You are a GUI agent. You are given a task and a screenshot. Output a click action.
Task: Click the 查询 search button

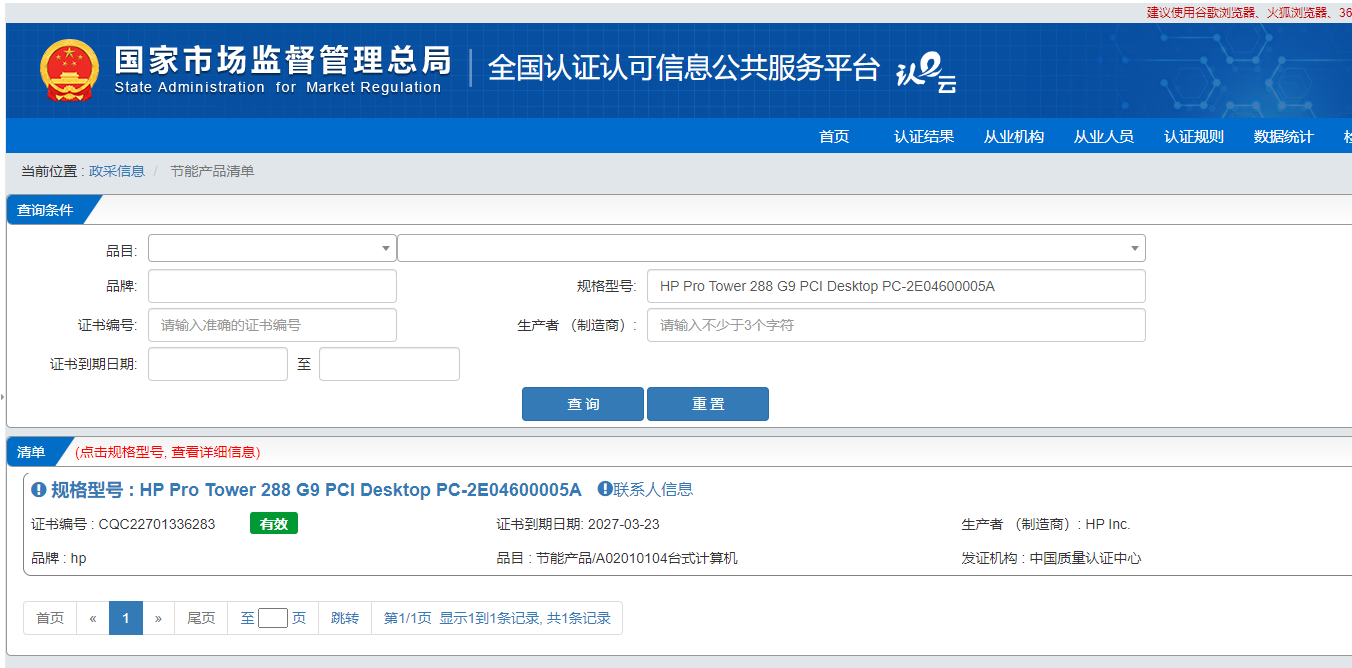click(x=583, y=404)
